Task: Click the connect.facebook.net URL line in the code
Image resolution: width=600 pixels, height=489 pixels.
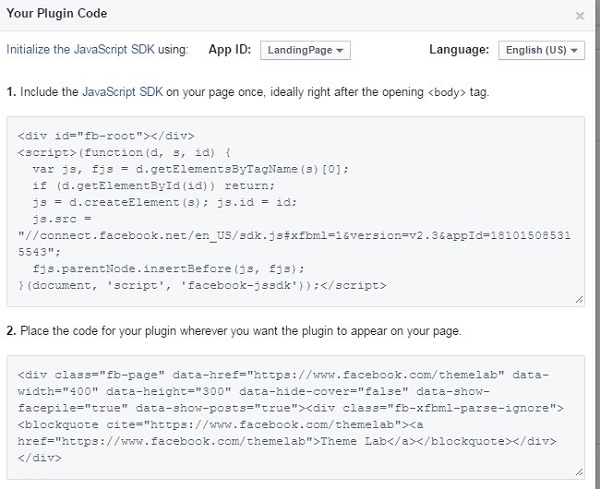Action: tap(294, 235)
